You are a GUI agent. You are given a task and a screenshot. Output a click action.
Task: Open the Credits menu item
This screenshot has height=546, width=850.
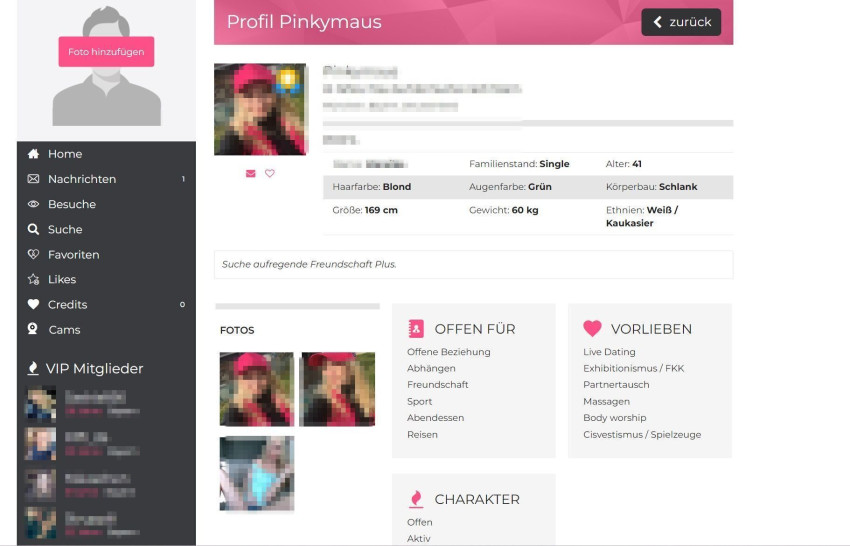(x=67, y=304)
